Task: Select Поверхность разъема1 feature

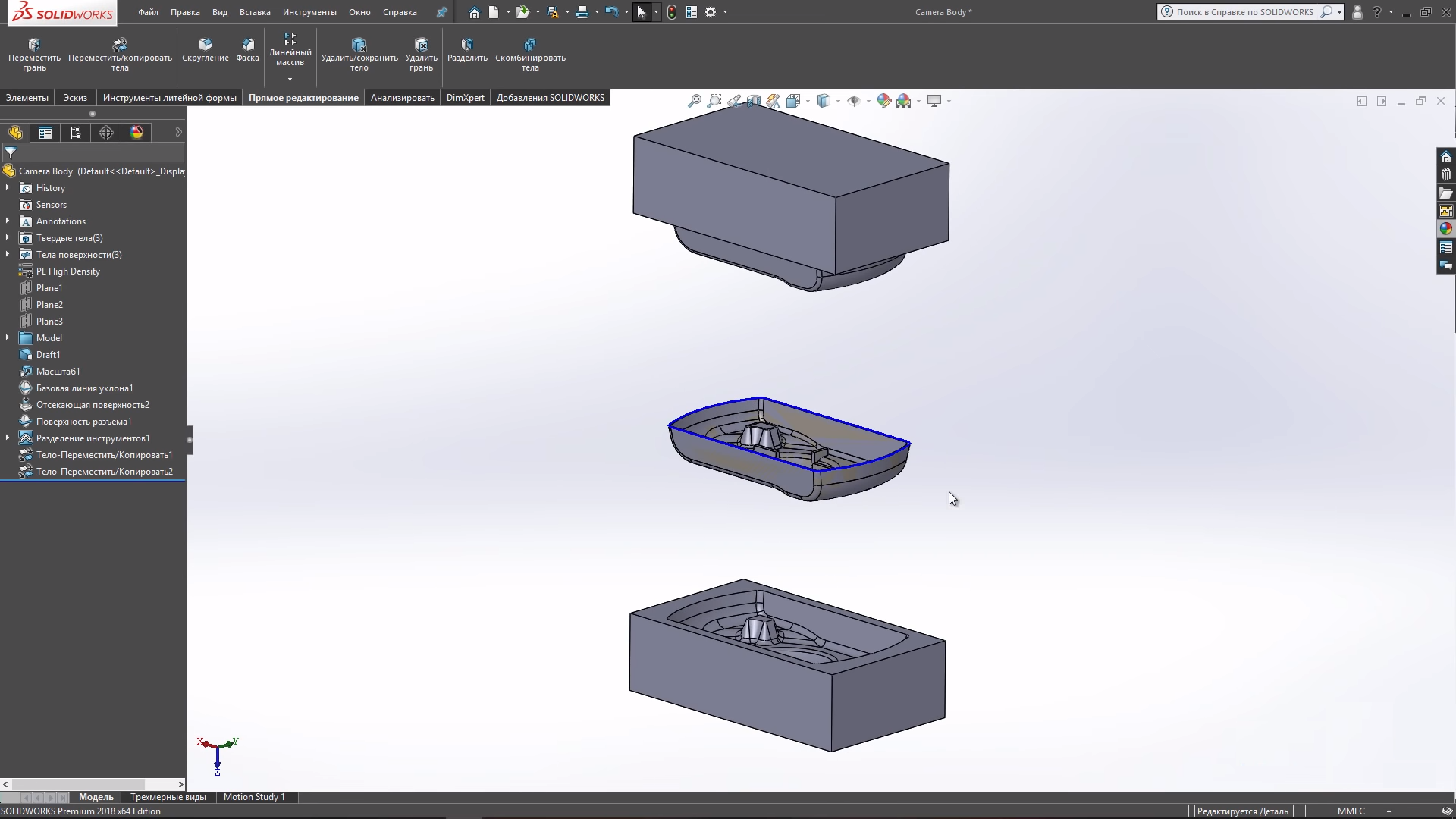Action: click(x=83, y=422)
